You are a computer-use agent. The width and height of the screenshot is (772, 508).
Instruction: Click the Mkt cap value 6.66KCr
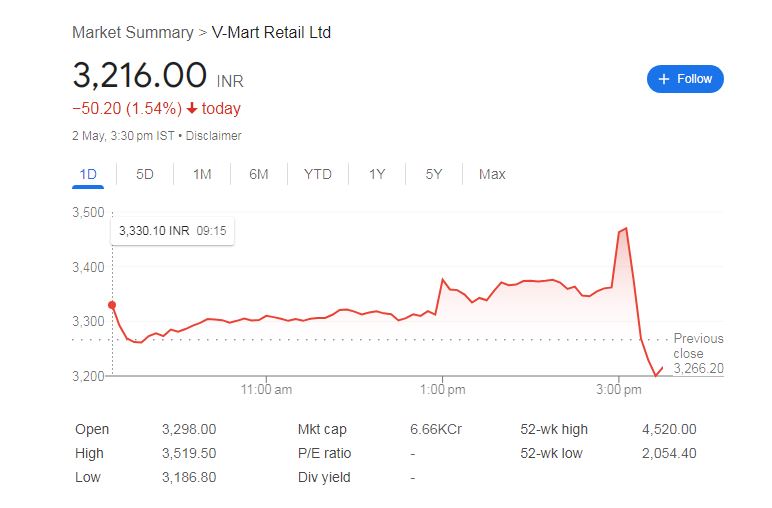[x=436, y=429]
